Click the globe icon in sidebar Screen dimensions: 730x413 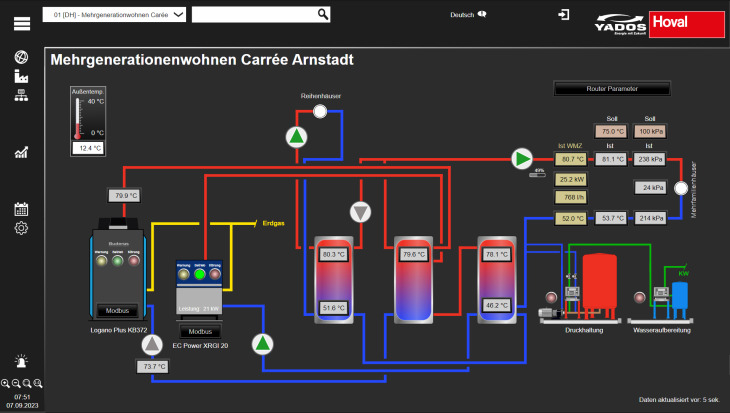click(21, 56)
